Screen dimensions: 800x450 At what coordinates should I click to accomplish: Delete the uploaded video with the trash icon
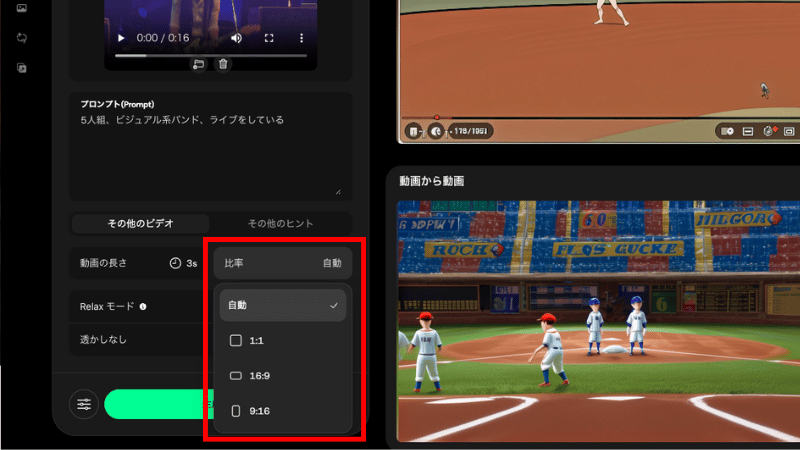[x=223, y=64]
